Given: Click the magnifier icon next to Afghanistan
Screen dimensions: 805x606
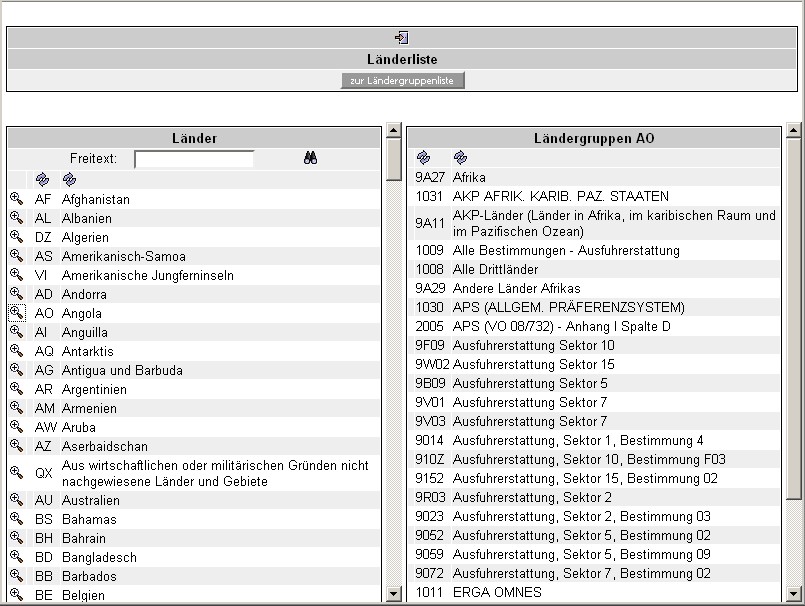Looking at the screenshot, I should [x=16, y=199].
